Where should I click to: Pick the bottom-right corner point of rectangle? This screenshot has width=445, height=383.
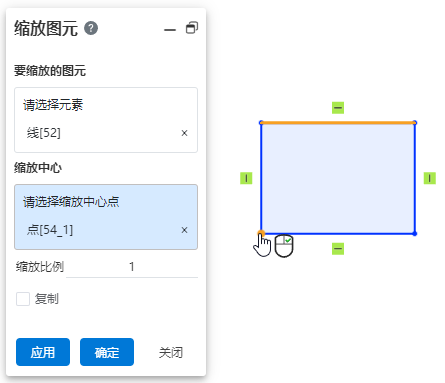(x=415, y=234)
